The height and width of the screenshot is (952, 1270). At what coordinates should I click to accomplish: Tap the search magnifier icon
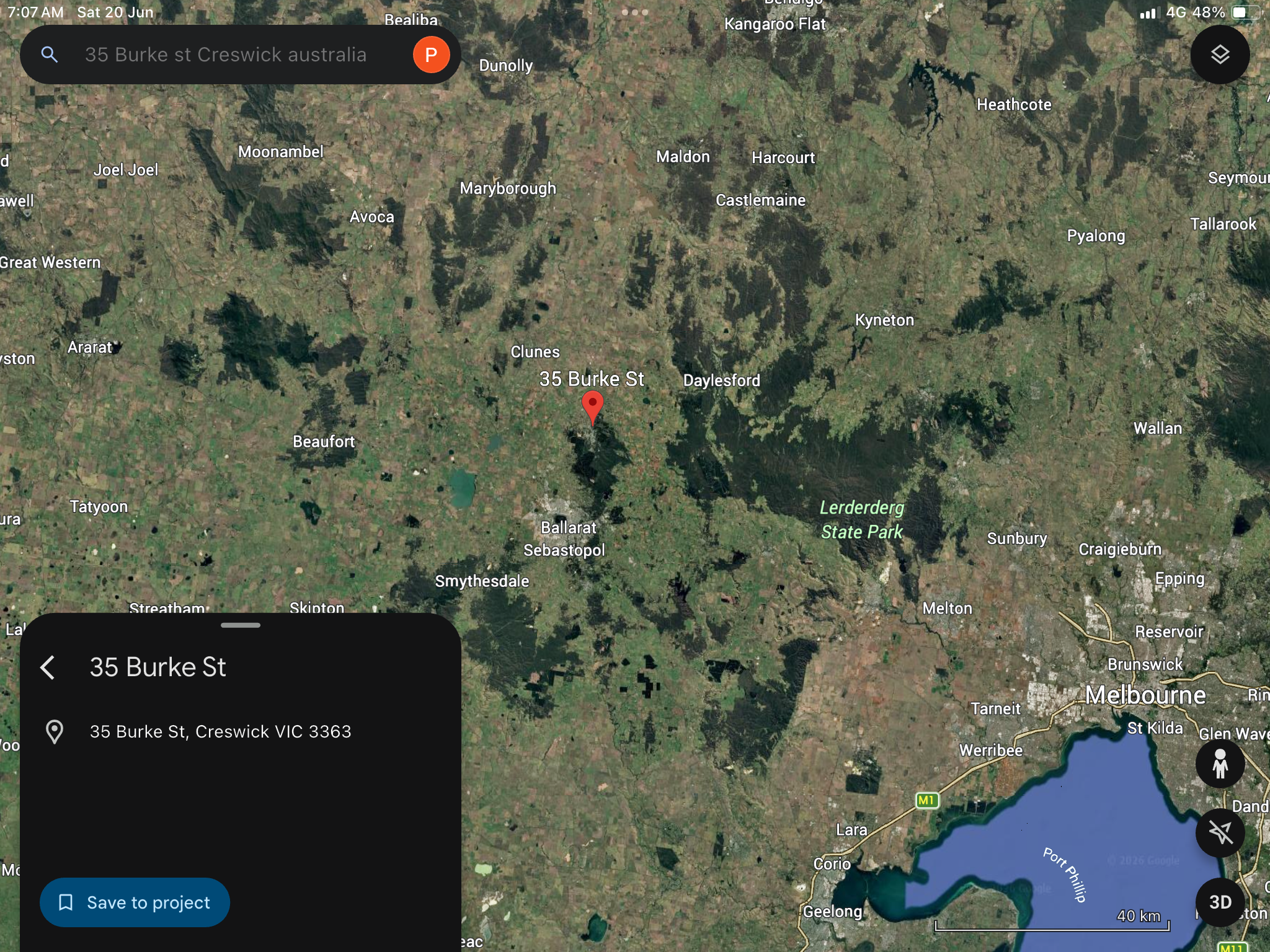[x=50, y=55]
